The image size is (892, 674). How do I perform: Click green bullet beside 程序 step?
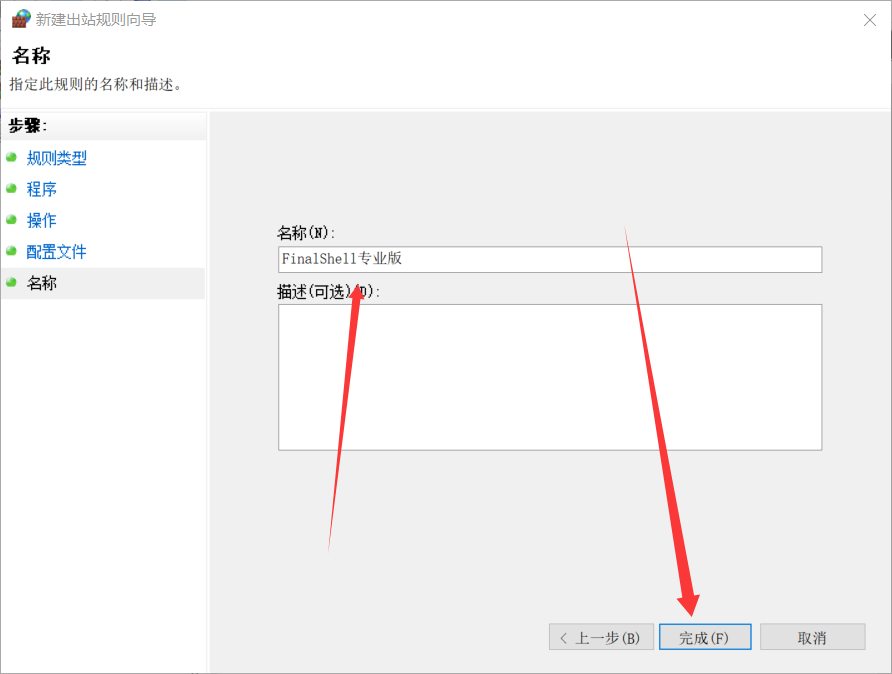pos(11,188)
